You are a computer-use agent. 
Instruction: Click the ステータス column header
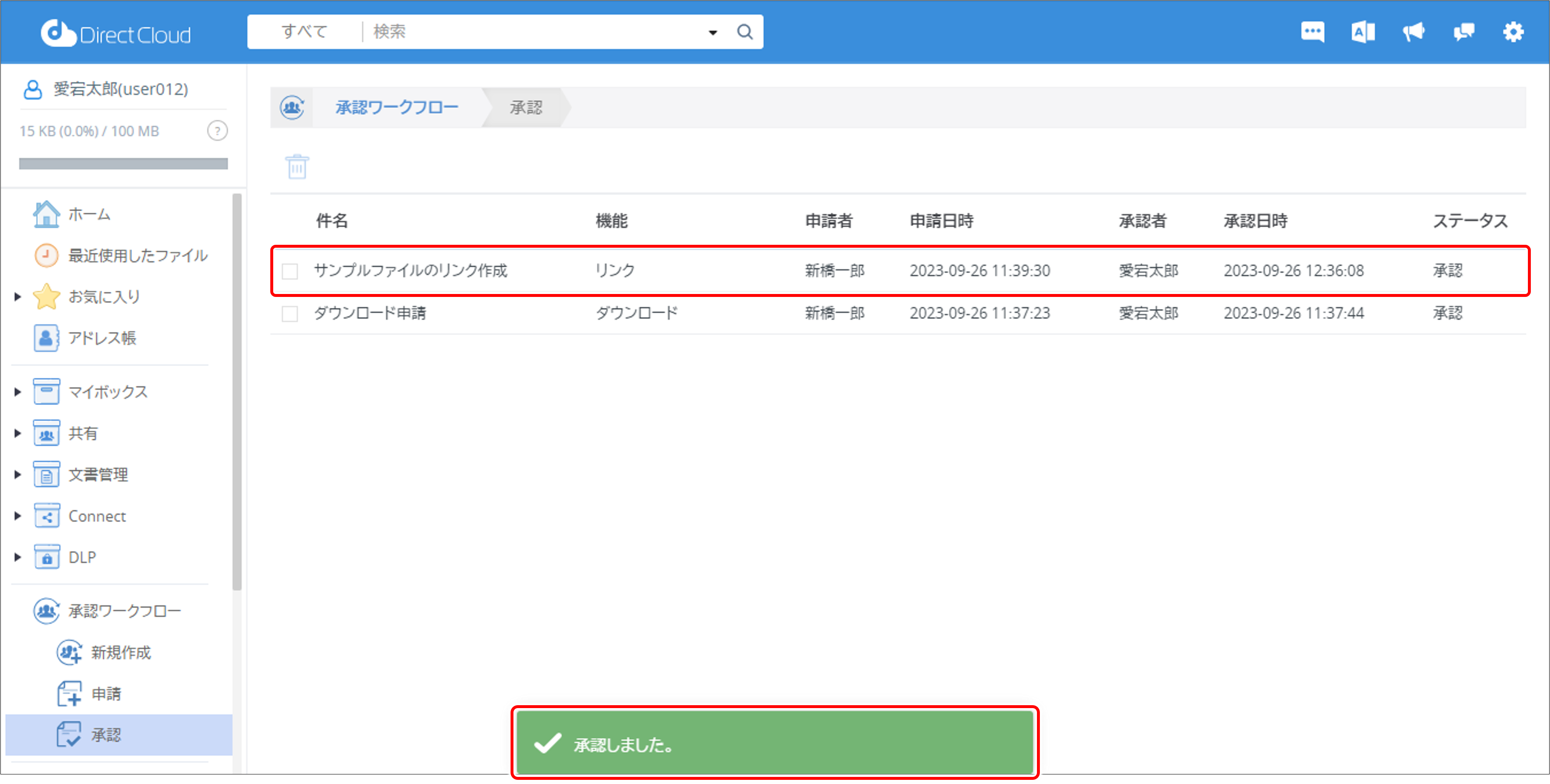pyautogui.click(x=1470, y=221)
